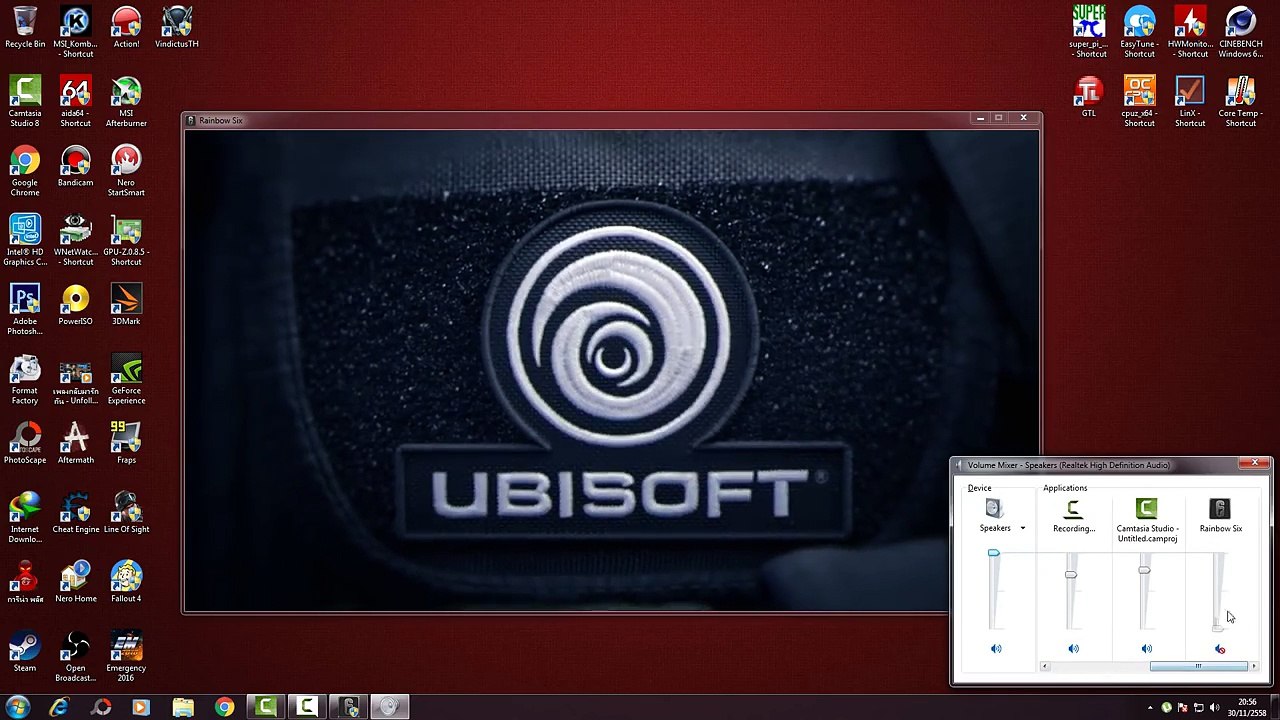
Task: Select the CINEBENCH desktop icon
Action: coord(1240,31)
